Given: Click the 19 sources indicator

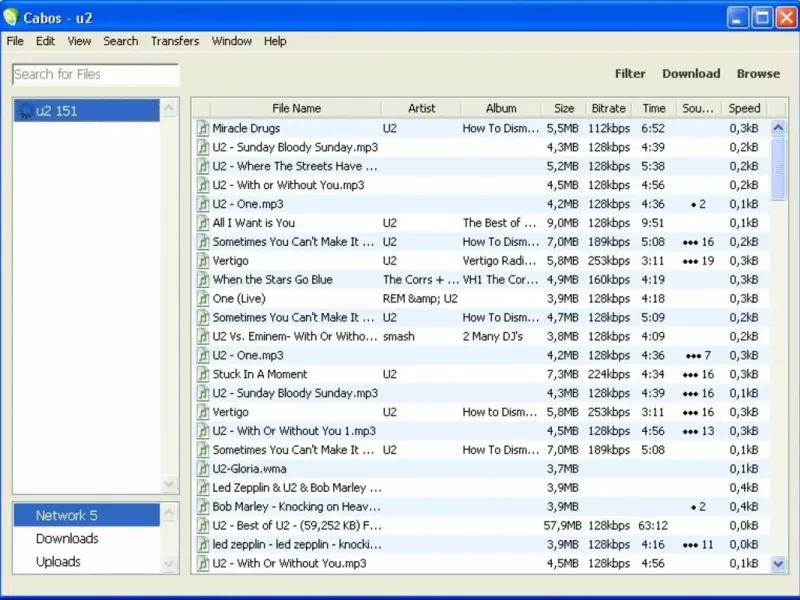Looking at the screenshot, I should coord(698,261).
